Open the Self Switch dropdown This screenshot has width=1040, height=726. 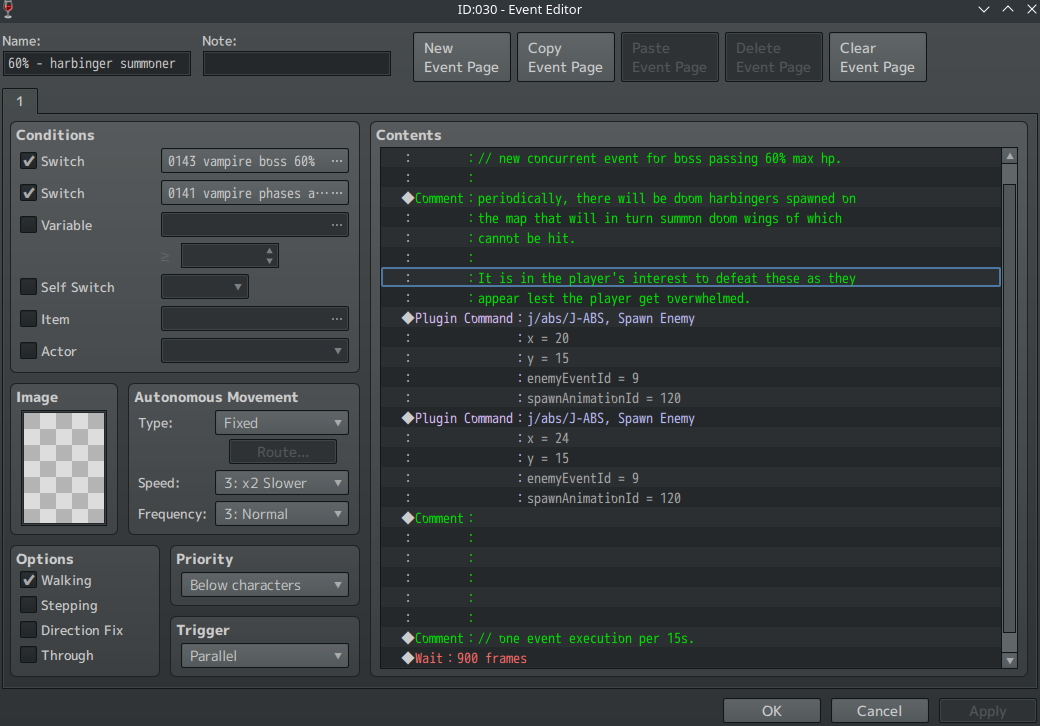(205, 287)
